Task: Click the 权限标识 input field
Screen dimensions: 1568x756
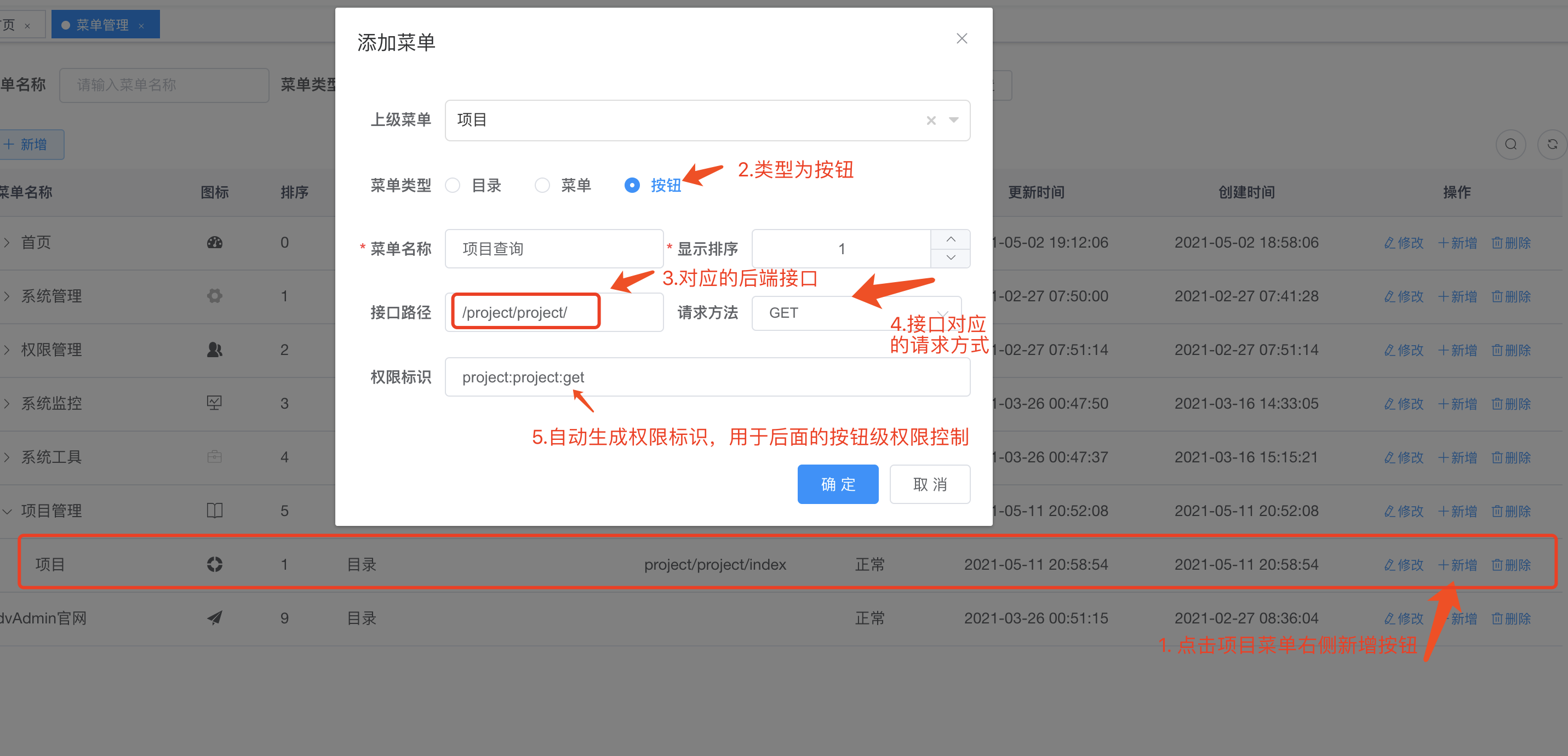Action: point(707,377)
